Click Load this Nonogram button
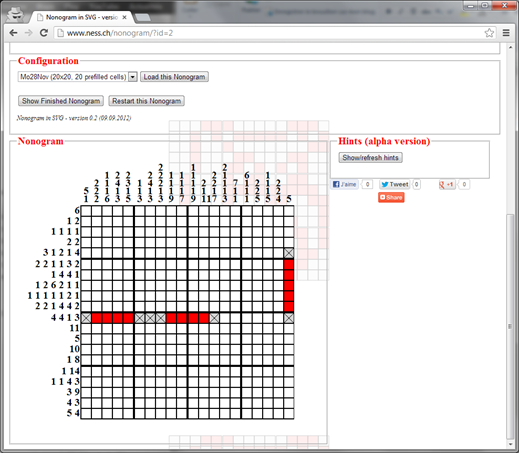 pos(174,77)
